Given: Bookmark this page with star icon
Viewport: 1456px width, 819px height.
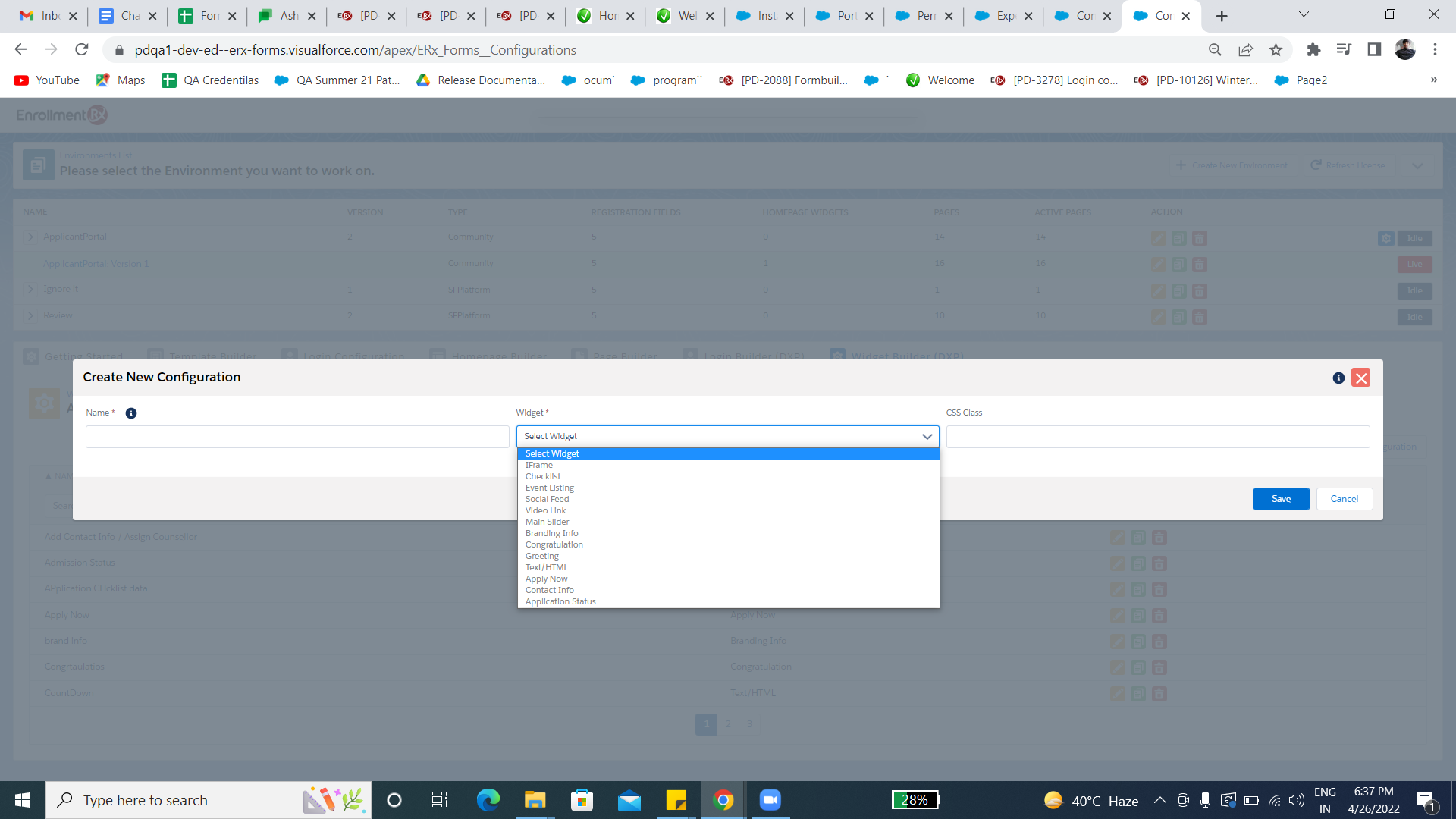Looking at the screenshot, I should coord(1276,50).
